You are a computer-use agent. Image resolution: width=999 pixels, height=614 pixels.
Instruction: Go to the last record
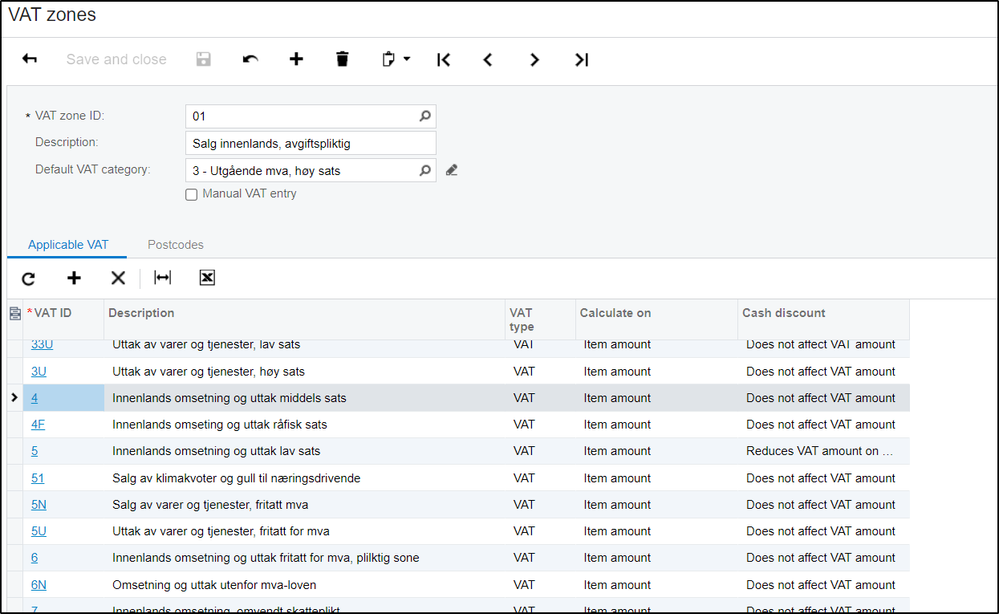pyautogui.click(x=581, y=60)
